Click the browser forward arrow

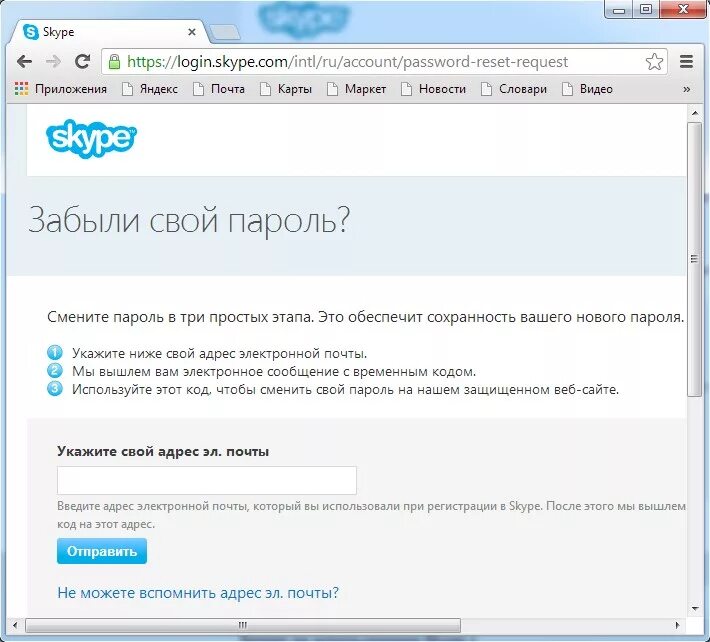53,62
